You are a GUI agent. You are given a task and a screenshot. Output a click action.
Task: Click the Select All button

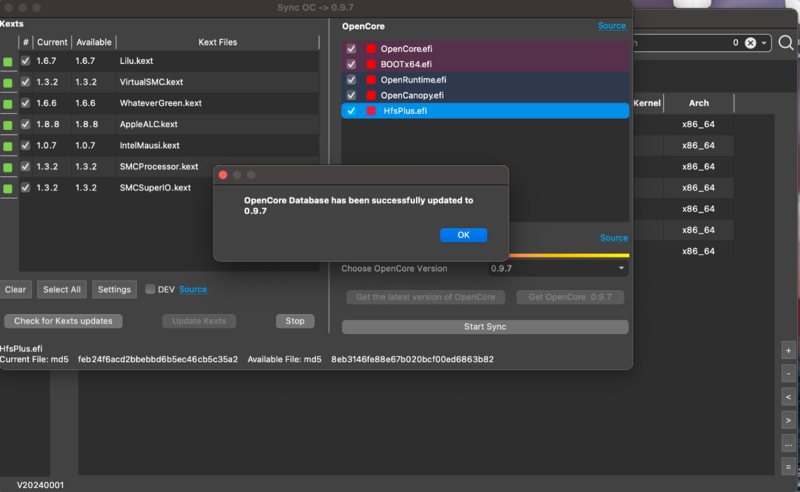pos(62,289)
